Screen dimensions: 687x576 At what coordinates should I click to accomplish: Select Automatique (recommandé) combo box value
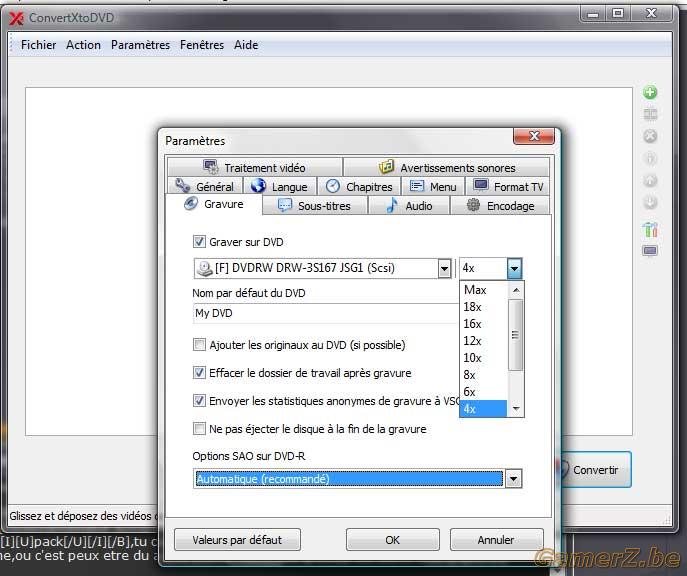point(349,479)
